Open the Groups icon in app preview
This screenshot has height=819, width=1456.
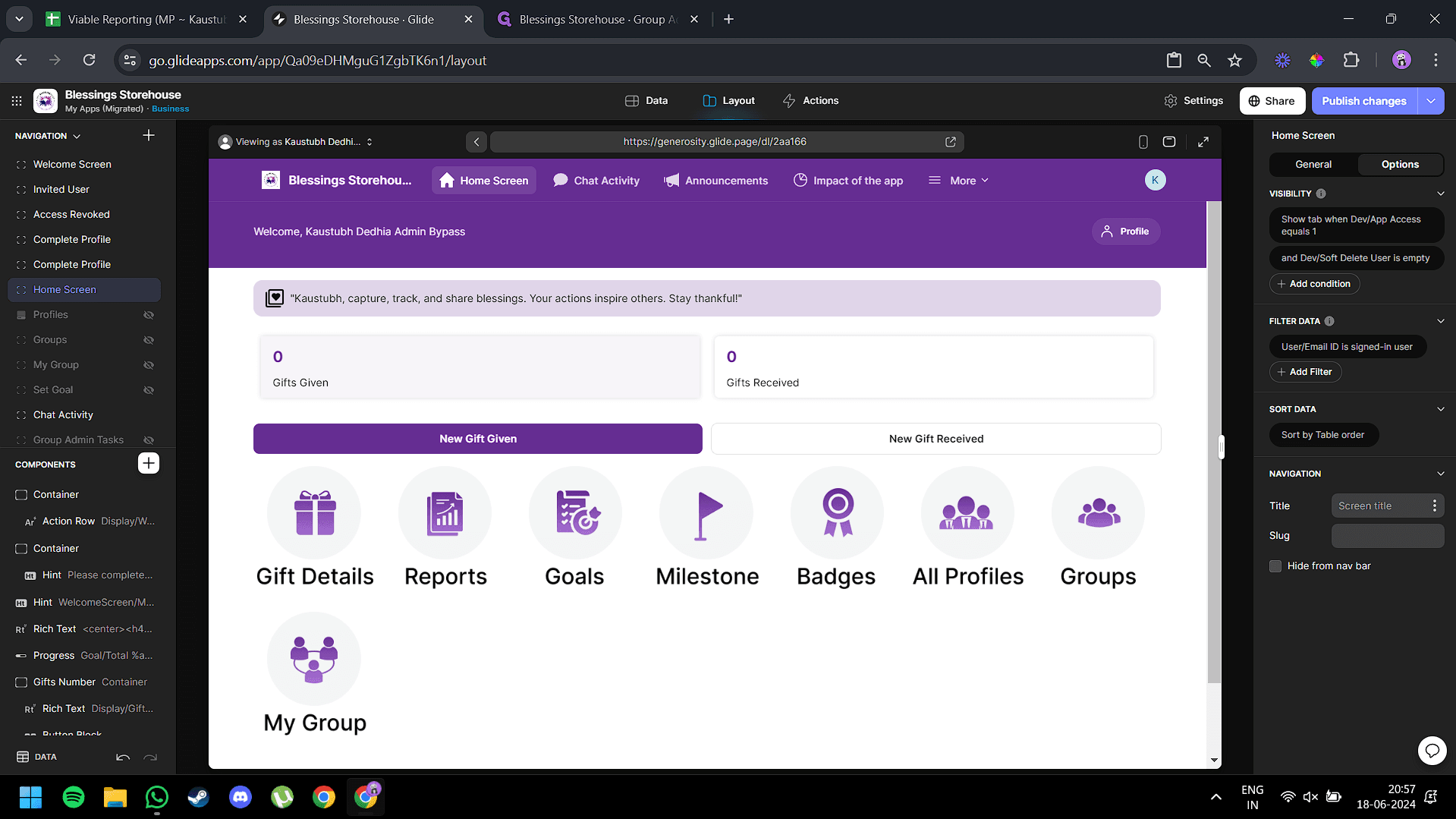point(1098,513)
